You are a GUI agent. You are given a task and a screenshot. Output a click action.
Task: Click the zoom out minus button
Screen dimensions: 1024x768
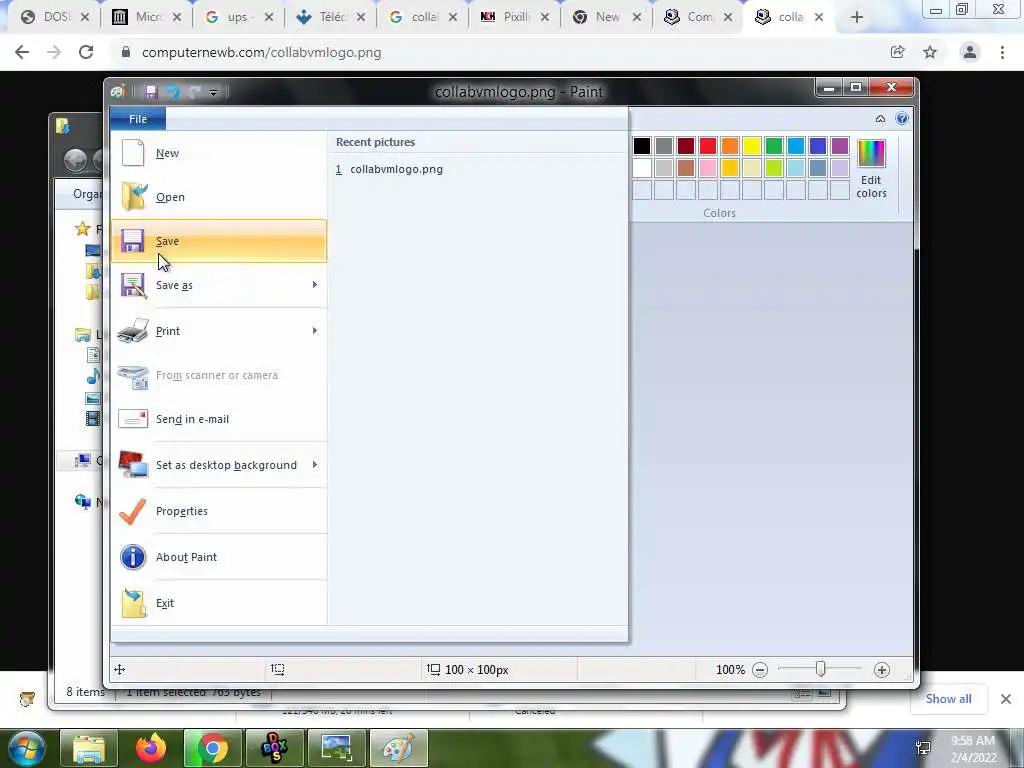(760, 670)
